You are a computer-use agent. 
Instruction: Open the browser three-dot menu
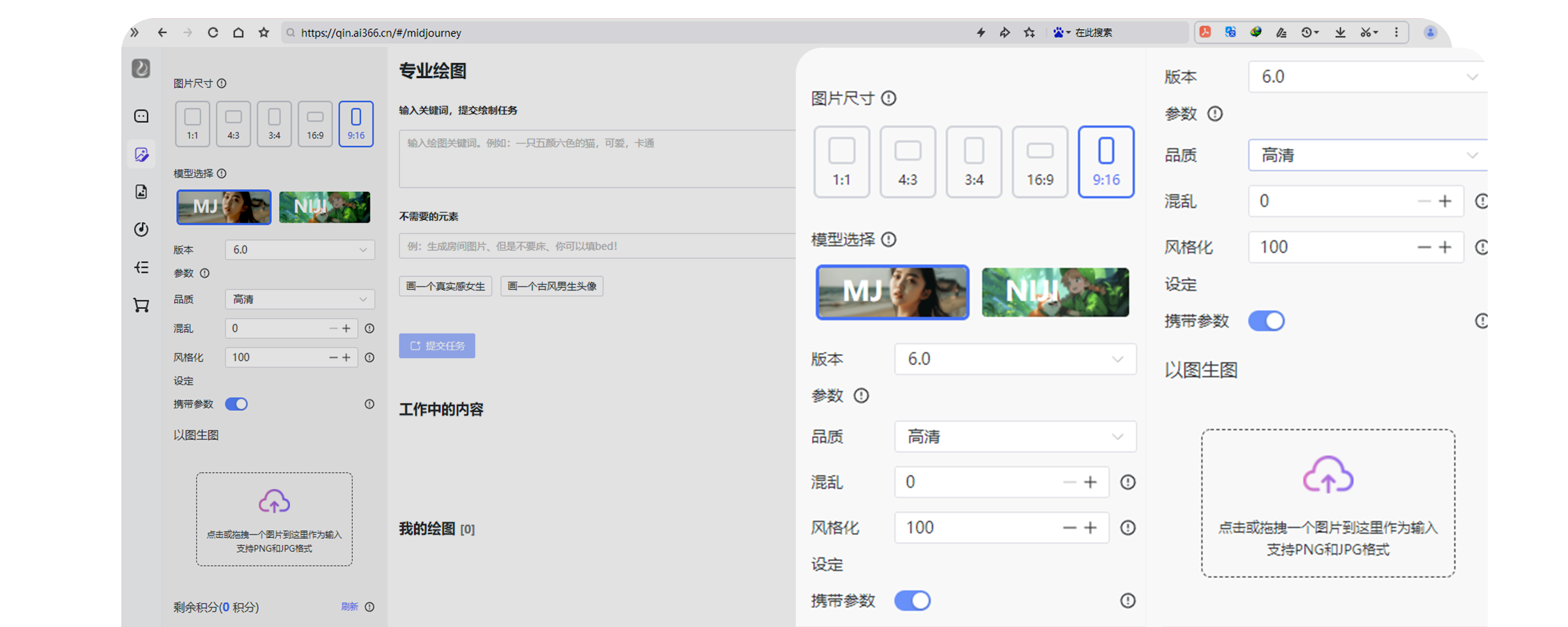[x=1396, y=32]
